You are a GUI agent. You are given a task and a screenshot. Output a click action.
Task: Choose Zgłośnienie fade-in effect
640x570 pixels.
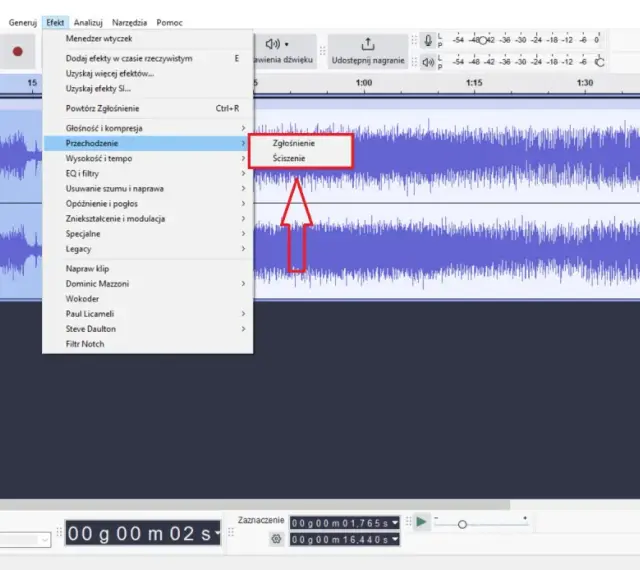click(300, 143)
